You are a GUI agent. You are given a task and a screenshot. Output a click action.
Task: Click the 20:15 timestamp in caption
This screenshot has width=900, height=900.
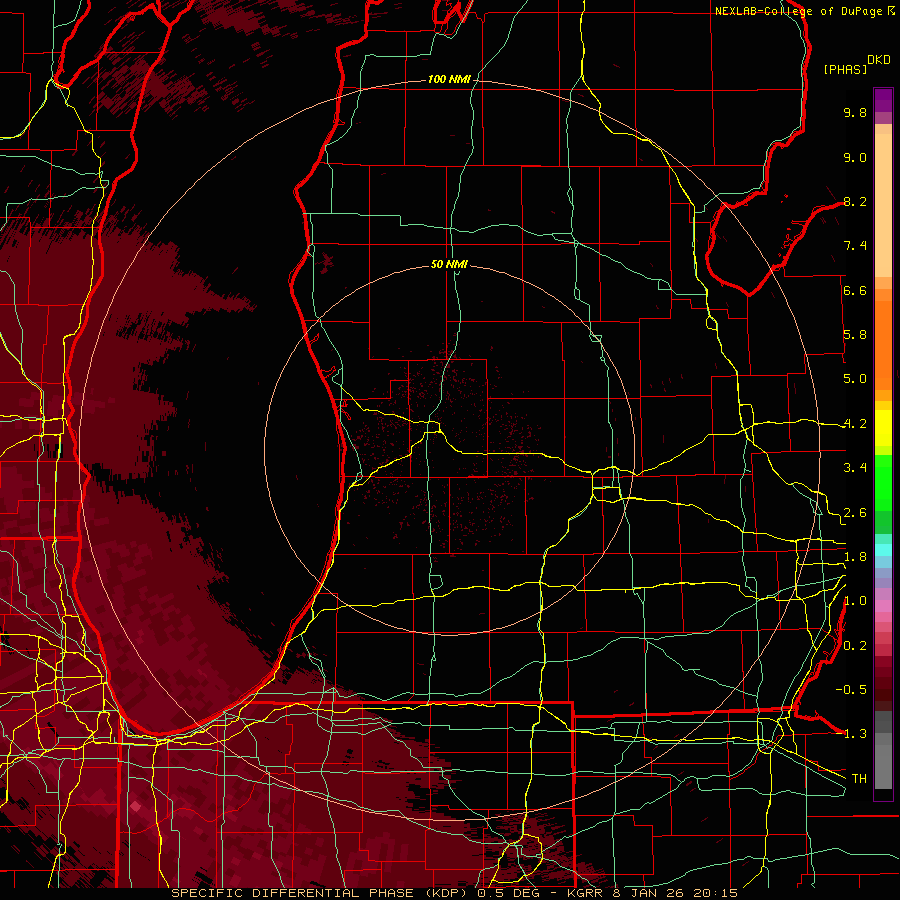715,893
